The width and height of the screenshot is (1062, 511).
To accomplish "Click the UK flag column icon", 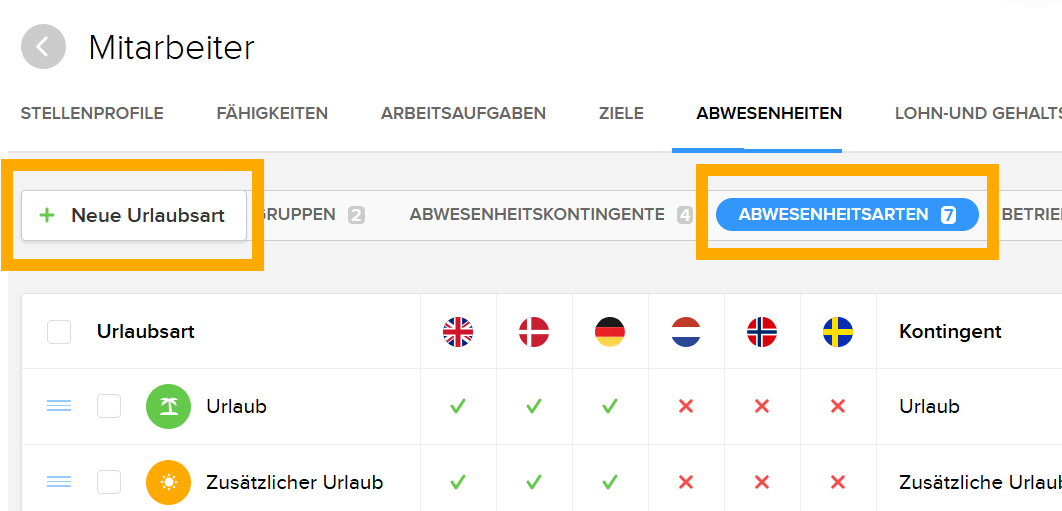I will pos(458,332).
